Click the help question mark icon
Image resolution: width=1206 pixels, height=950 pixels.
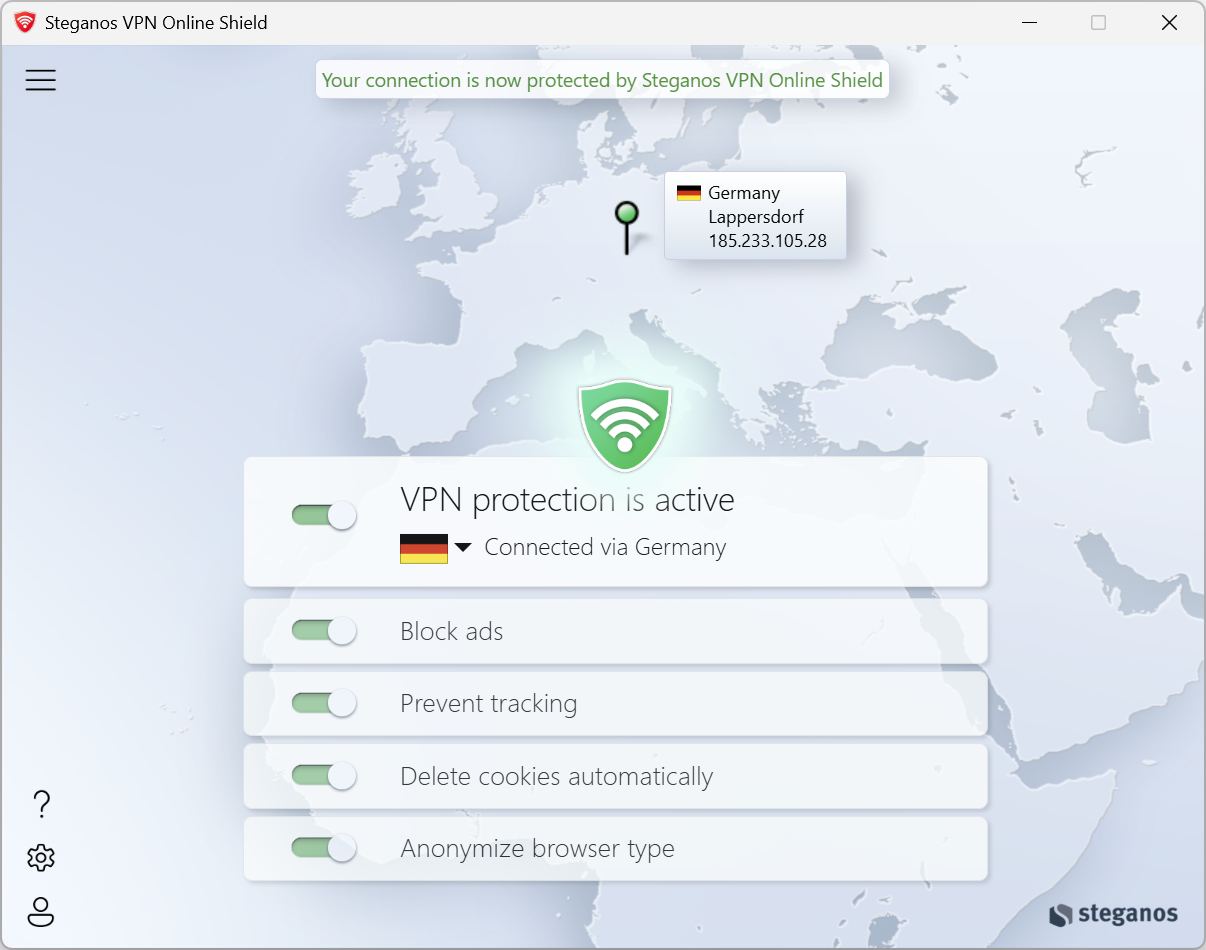click(x=41, y=804)
